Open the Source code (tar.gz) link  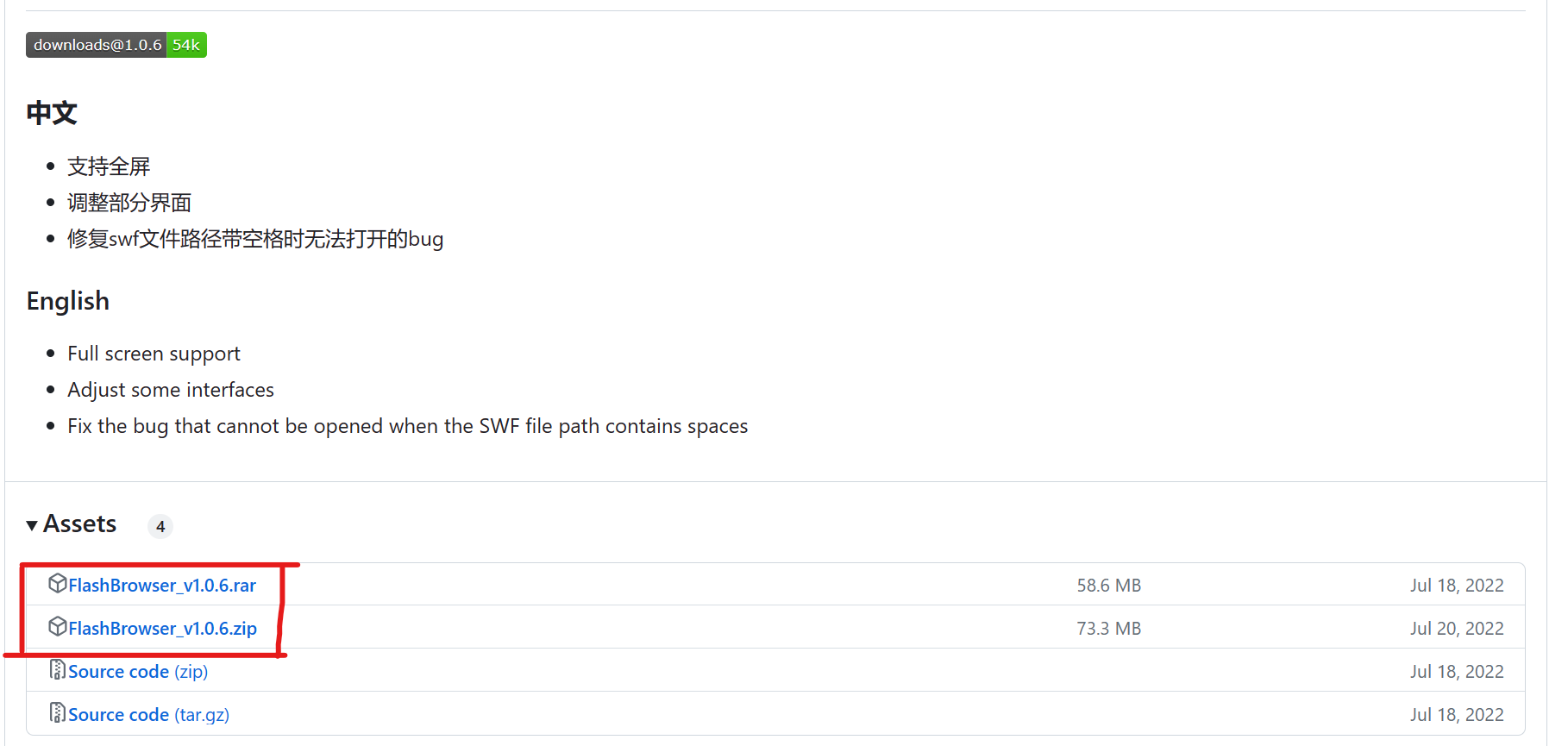click(148, 715)
